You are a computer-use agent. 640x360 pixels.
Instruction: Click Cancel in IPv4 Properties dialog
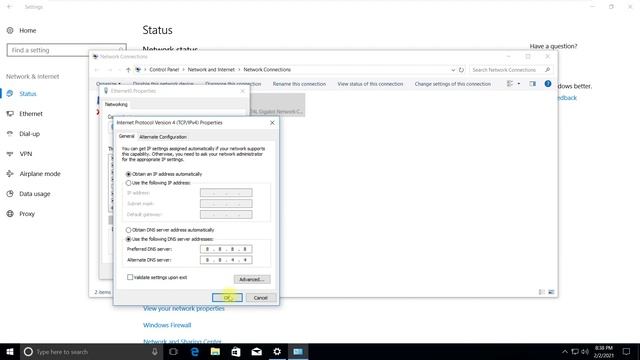point(260,298)
